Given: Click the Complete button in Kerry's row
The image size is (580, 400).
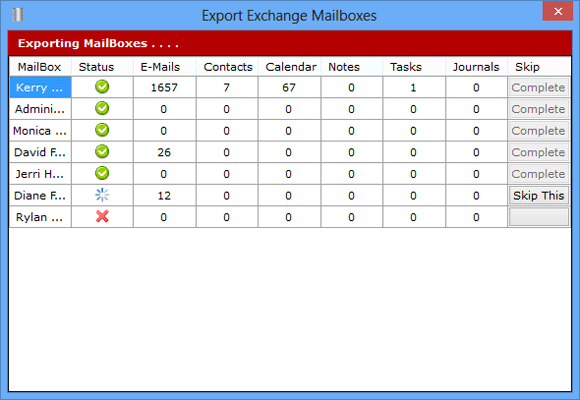Looking at the screenshot, I should [x=539, y=87].
